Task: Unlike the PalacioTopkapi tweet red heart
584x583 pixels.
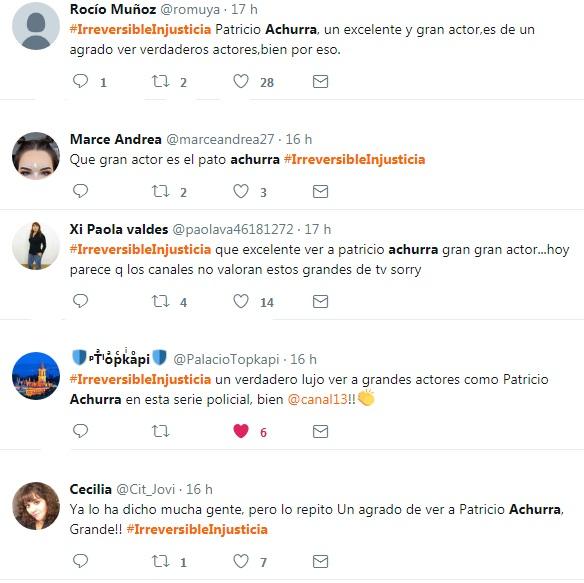Action: (241, 431)
